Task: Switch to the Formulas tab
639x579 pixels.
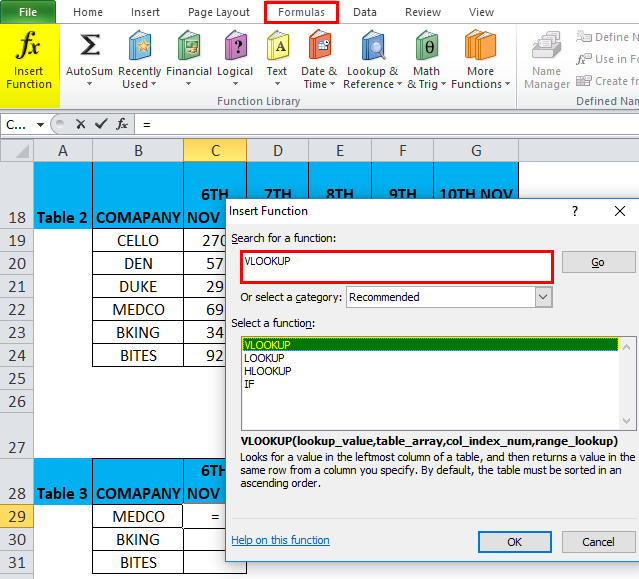Action: click(301, 12)
